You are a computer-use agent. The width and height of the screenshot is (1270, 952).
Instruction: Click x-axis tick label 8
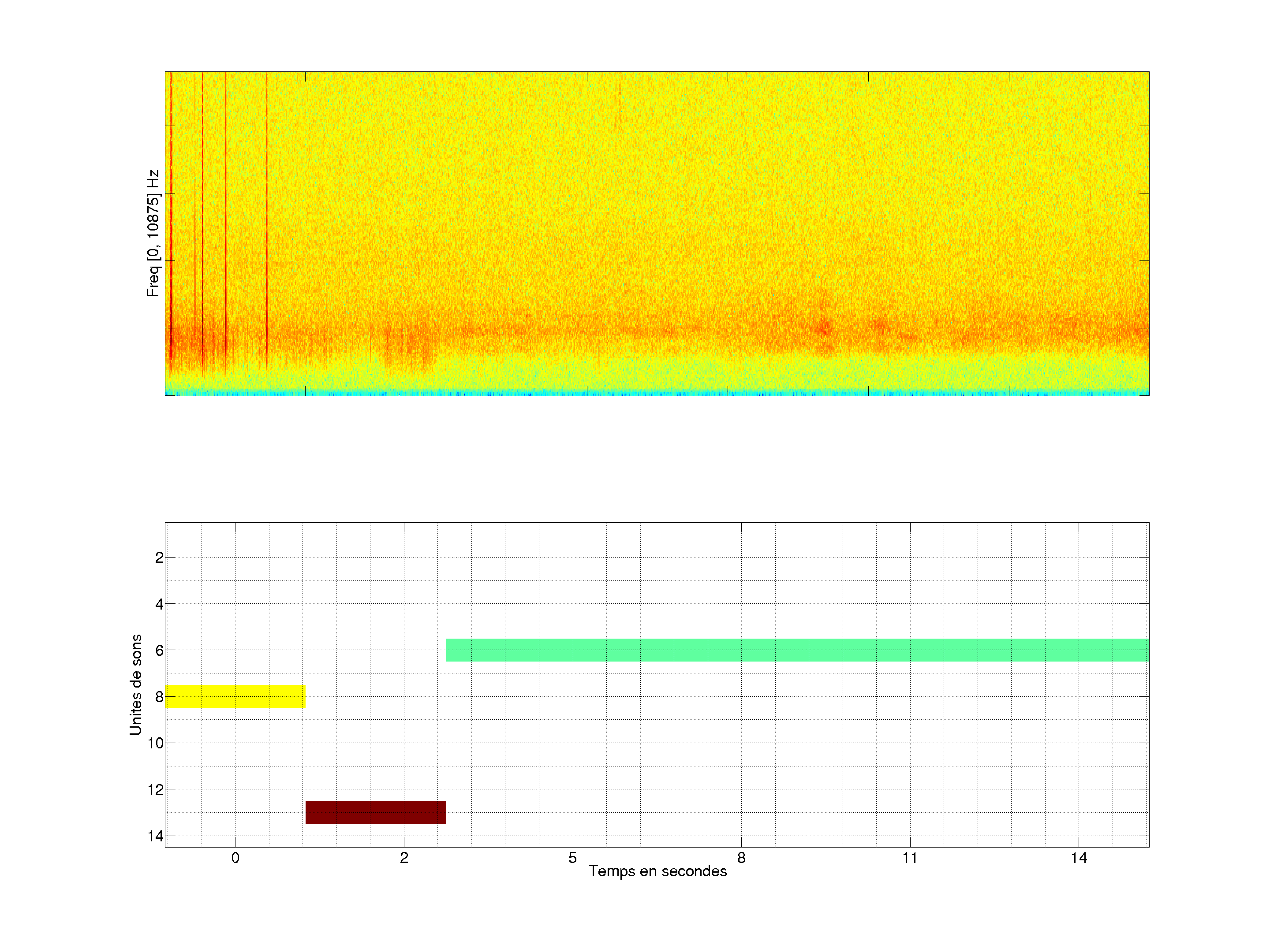click(x=741, y=858)
